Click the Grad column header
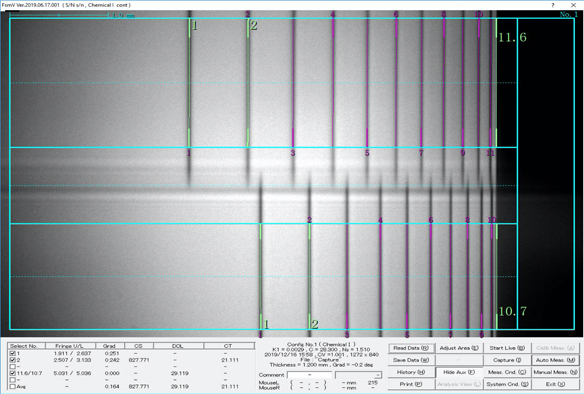The height and width of the screenshot is (394, 584). point(109,346)
